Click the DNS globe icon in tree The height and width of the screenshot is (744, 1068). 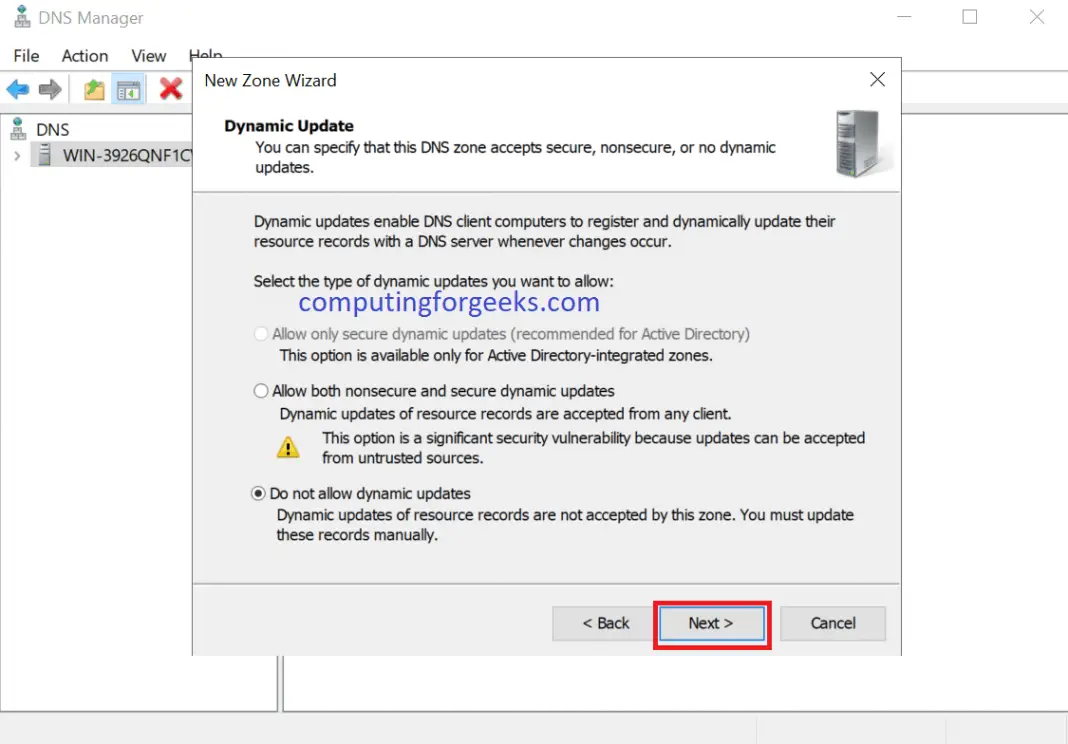point(18,128)
